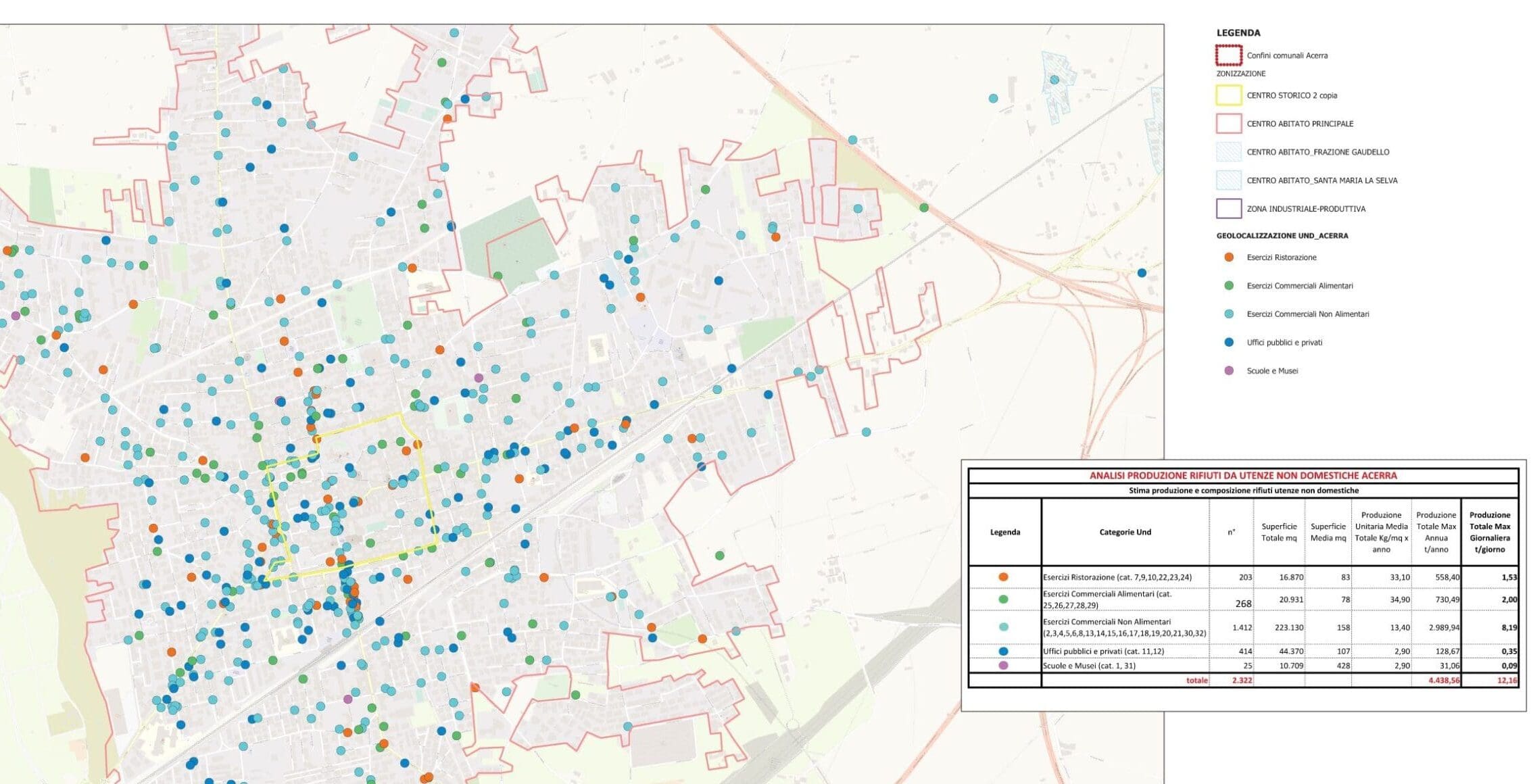Select the yellow Centro Storico 2 copia legend box

1228,95
